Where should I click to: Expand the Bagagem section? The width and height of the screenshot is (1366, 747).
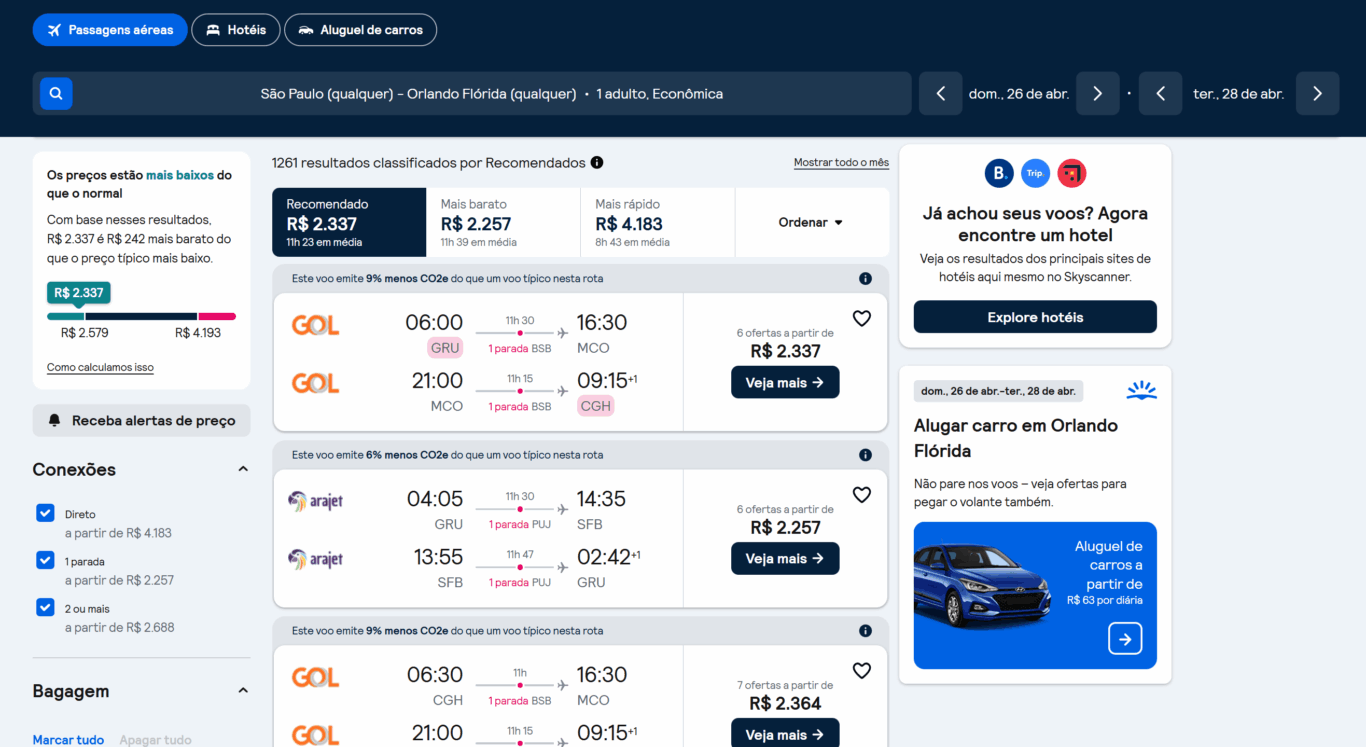242,689
